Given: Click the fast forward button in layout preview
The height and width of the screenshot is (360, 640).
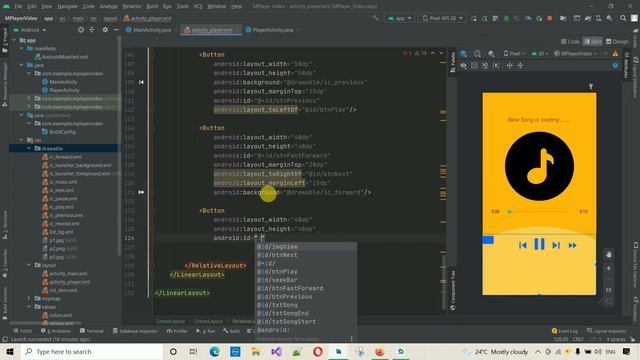Looking at the screenshot, I should click(573, 245).
